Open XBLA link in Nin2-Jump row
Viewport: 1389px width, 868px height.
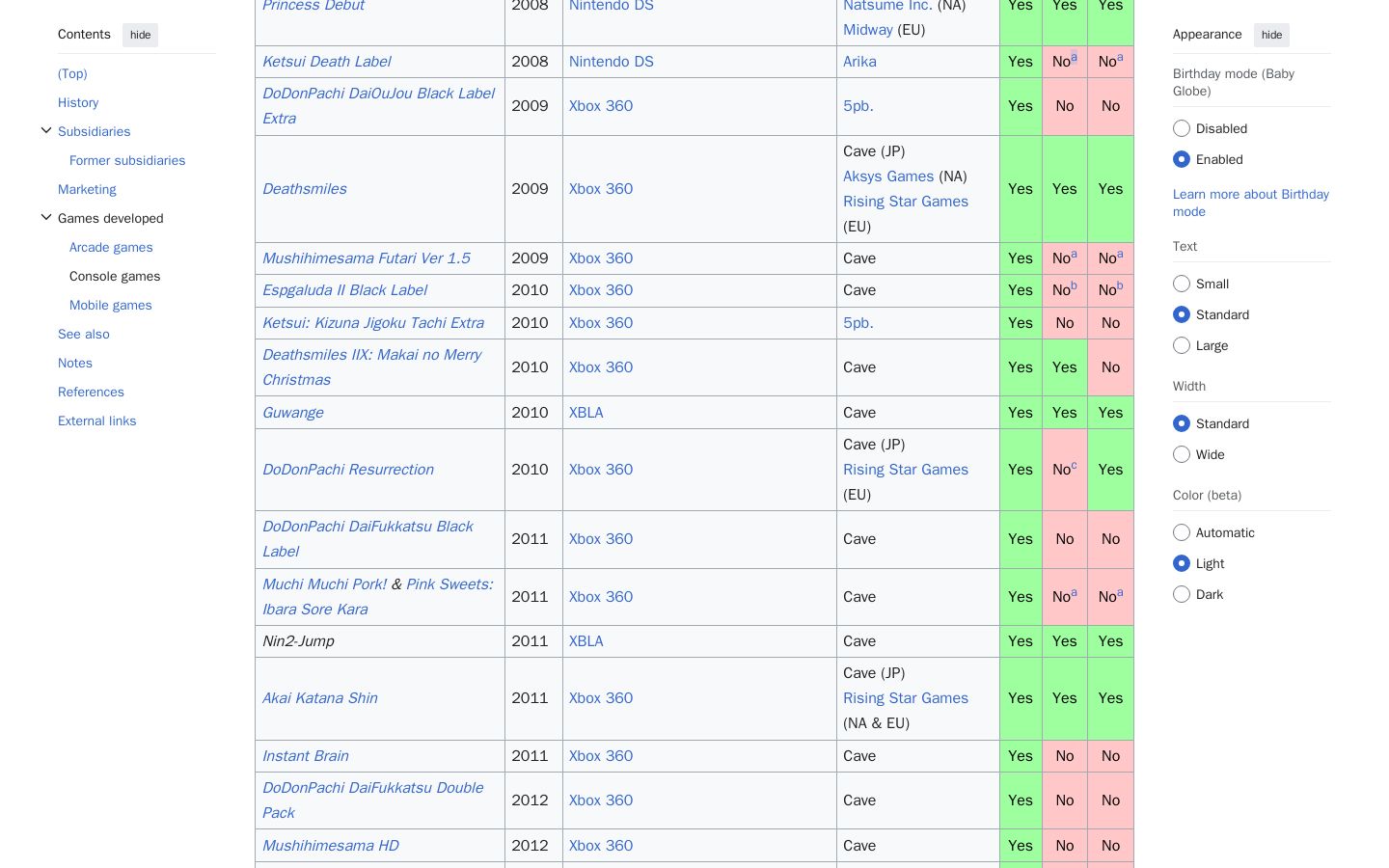pyautogui.click(x=586, y=641)
